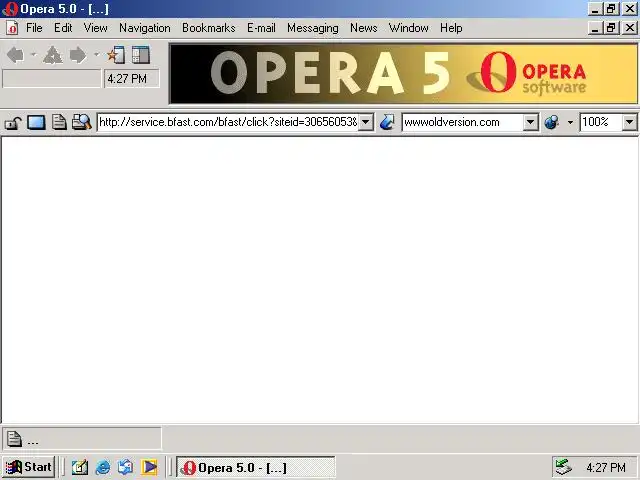
Task: Open Back history dropdown arrow
Action: 33,55
